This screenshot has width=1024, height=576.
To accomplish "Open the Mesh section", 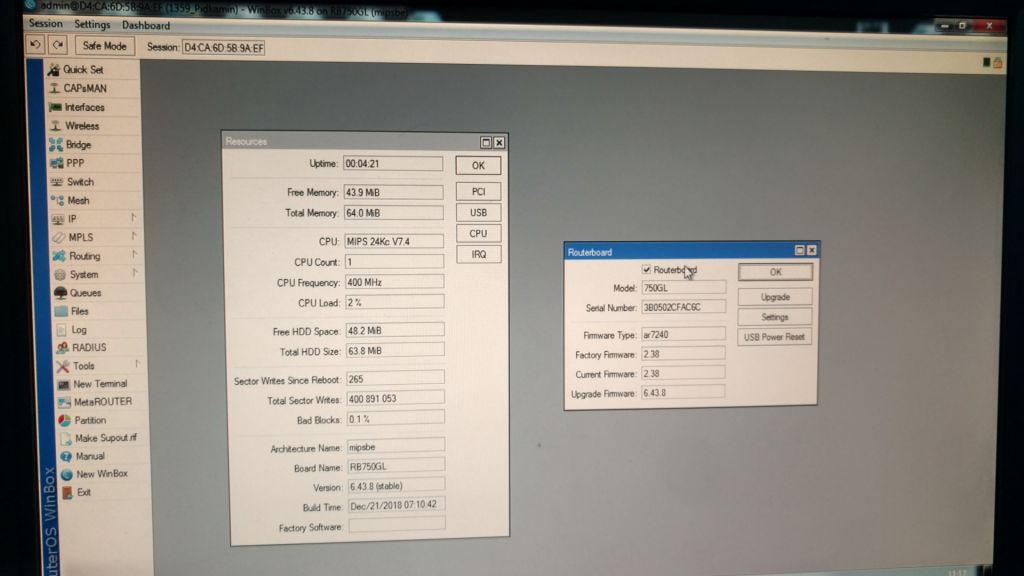I will [78, 200].
